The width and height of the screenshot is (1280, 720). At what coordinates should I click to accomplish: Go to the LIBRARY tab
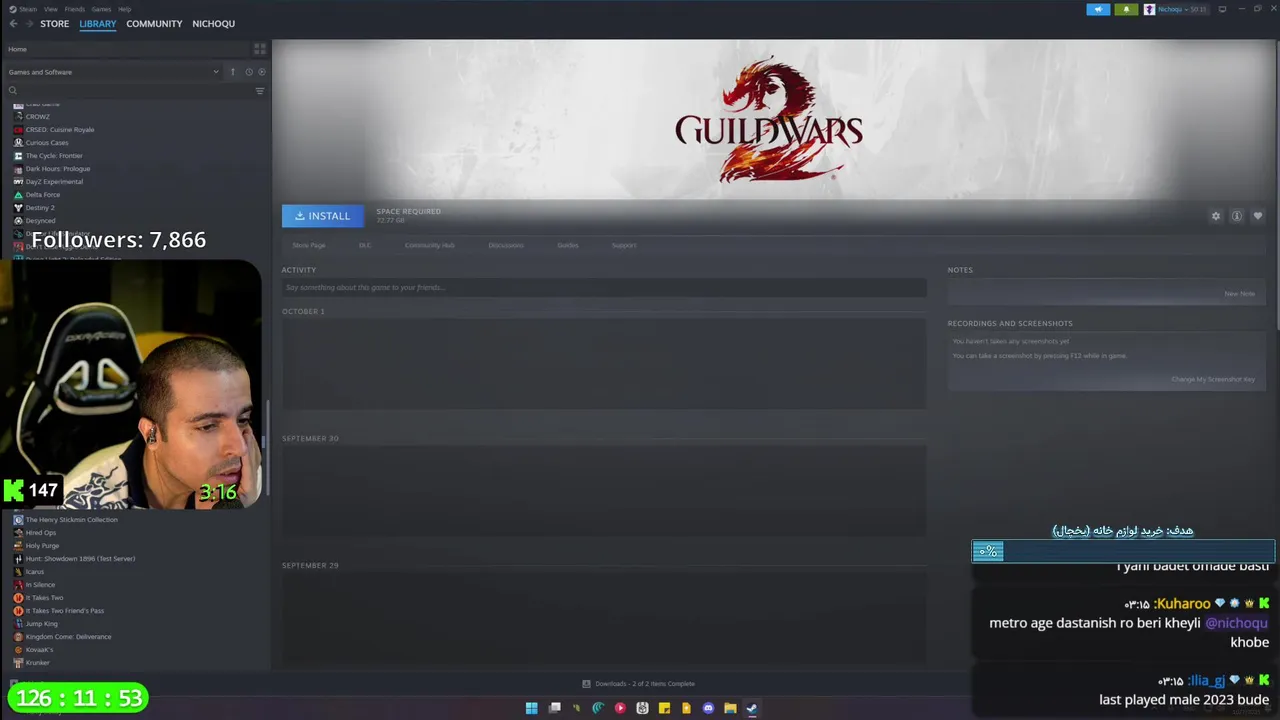coord(98,24)
